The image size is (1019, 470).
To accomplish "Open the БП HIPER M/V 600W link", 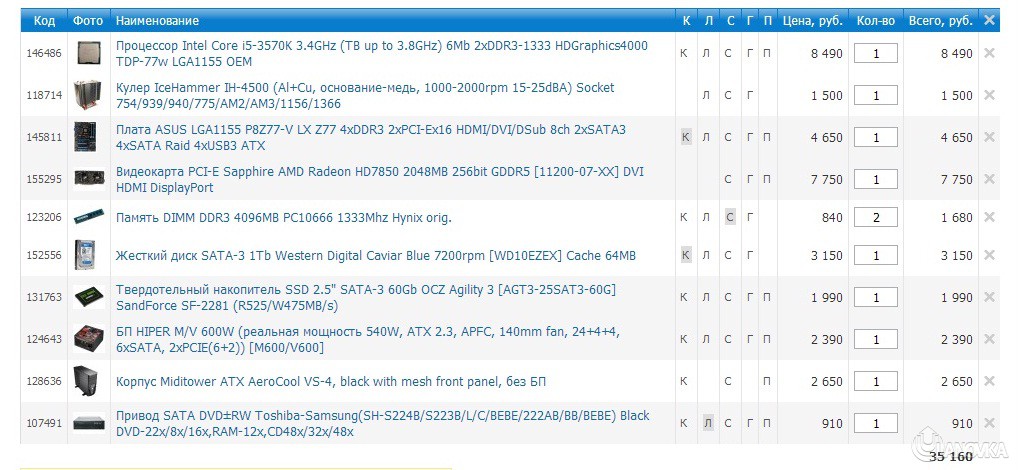I will tap(367, 340).
